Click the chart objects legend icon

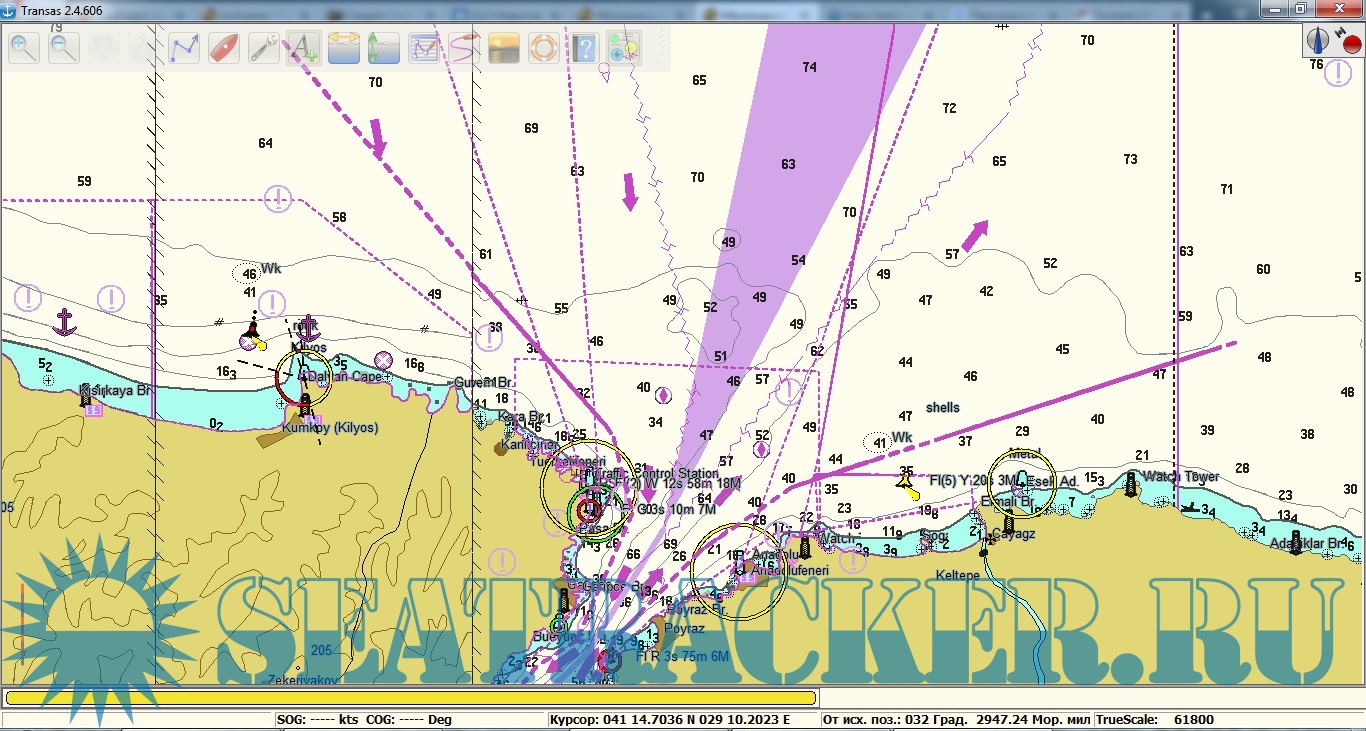coord(623,48)
